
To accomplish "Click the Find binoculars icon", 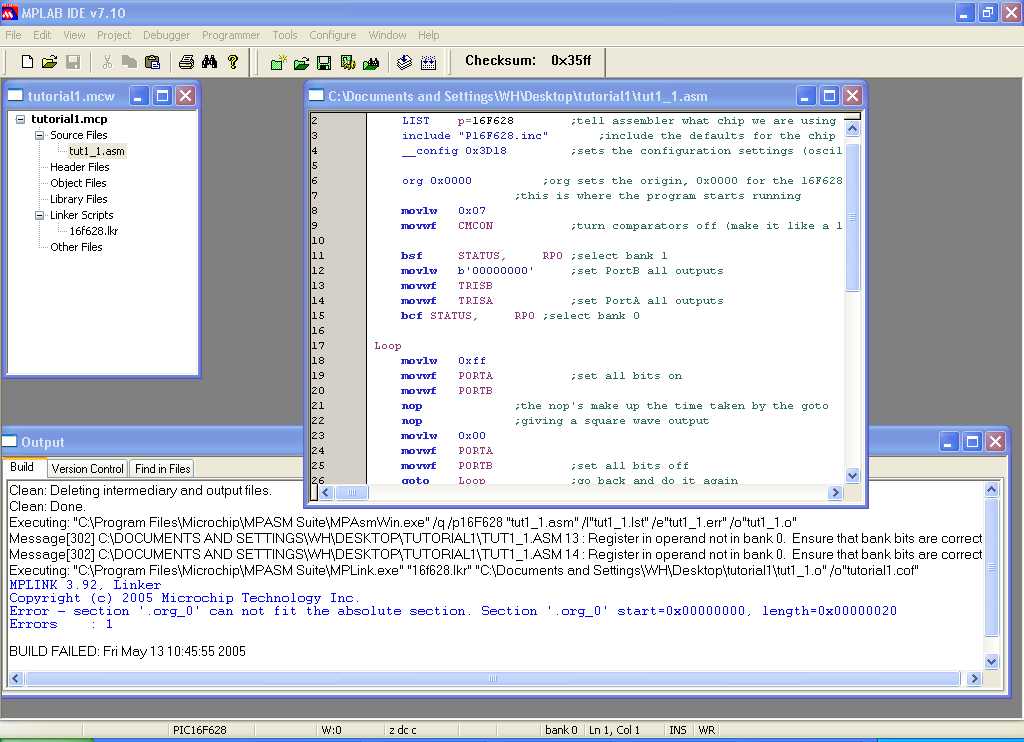I will [x=209, y=62].
